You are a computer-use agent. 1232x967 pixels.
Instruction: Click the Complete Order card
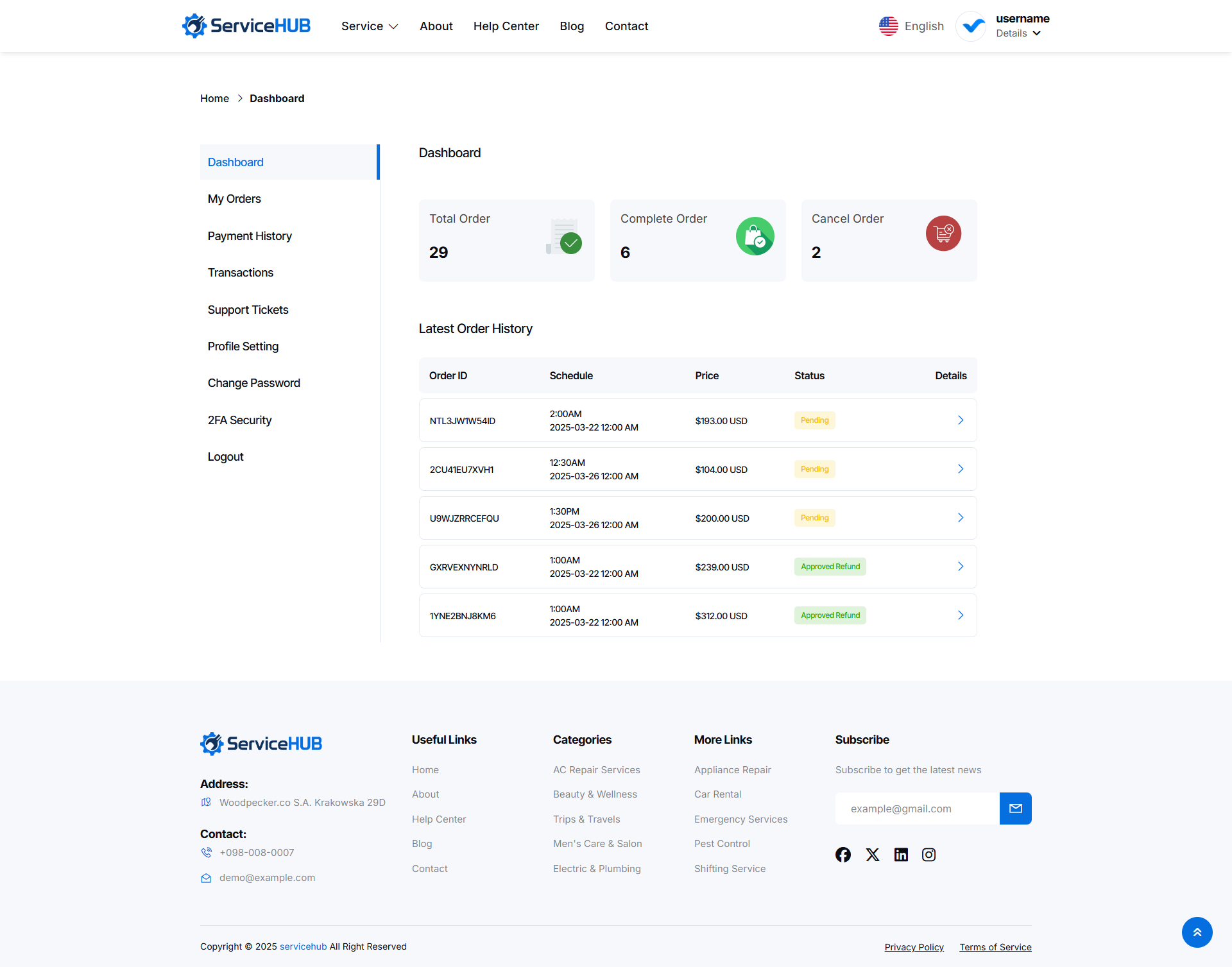coord(698,241)
